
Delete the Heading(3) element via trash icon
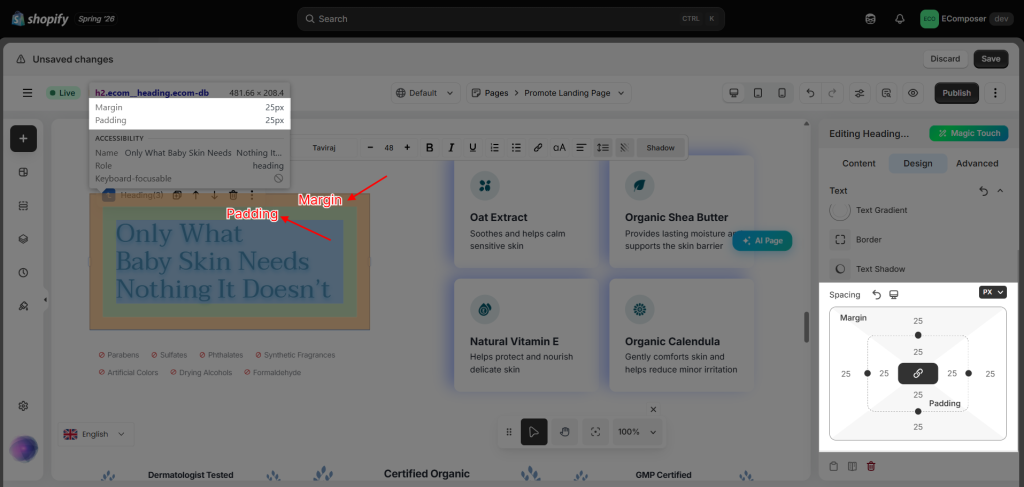[233, 195]
